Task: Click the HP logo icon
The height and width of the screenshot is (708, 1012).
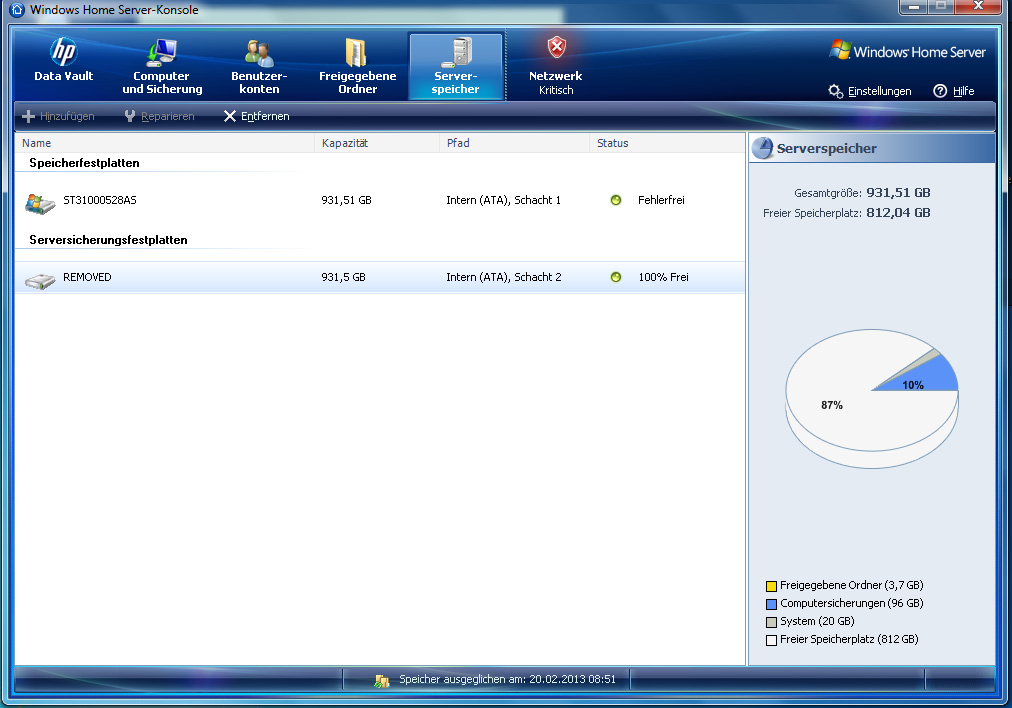Action: (x=63, y=51)
